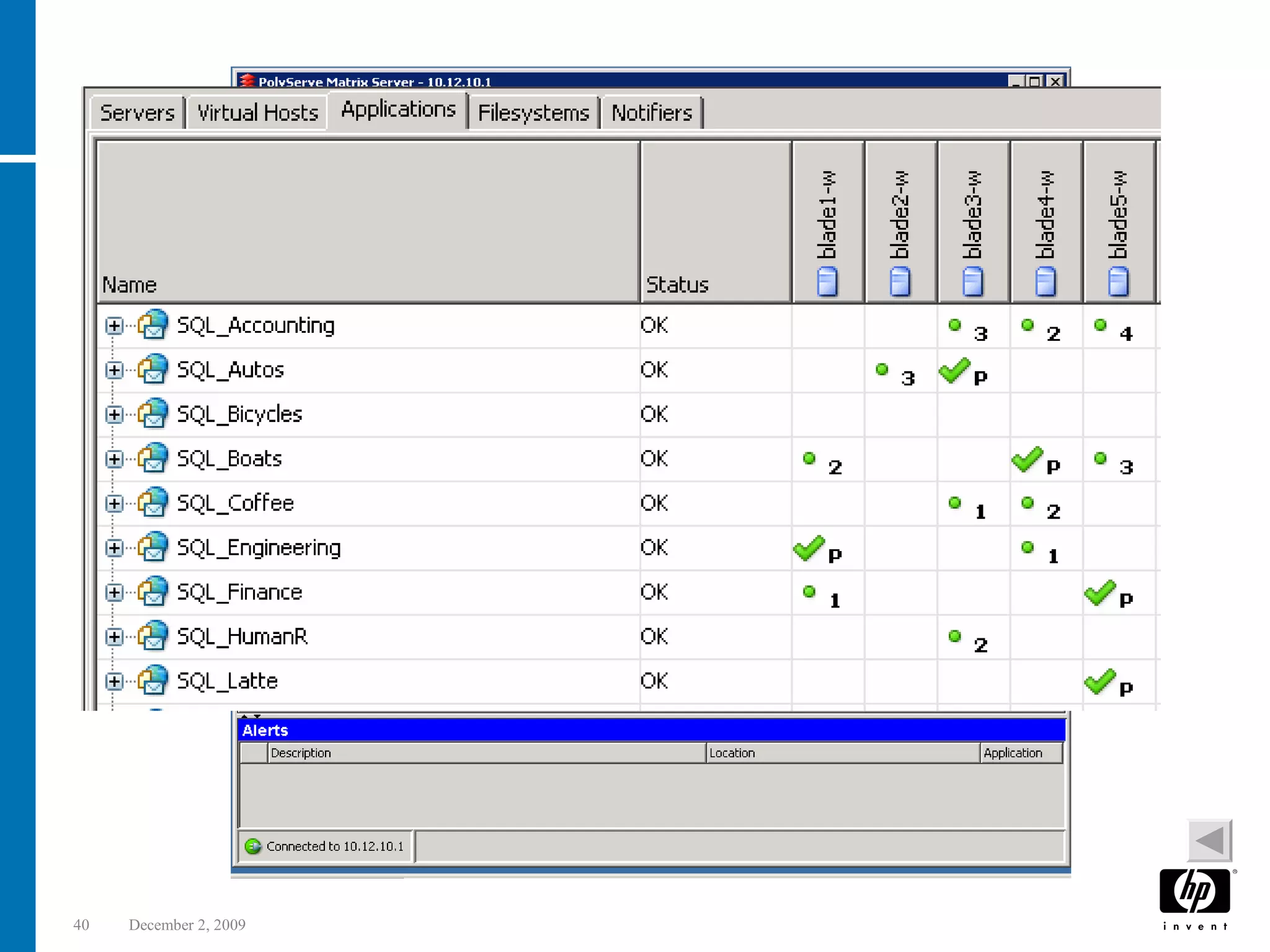This screenshot has height=952, width=1270.
Task: Switch to the Virtual Hosts tab
Action: click(x=257, y=113)
